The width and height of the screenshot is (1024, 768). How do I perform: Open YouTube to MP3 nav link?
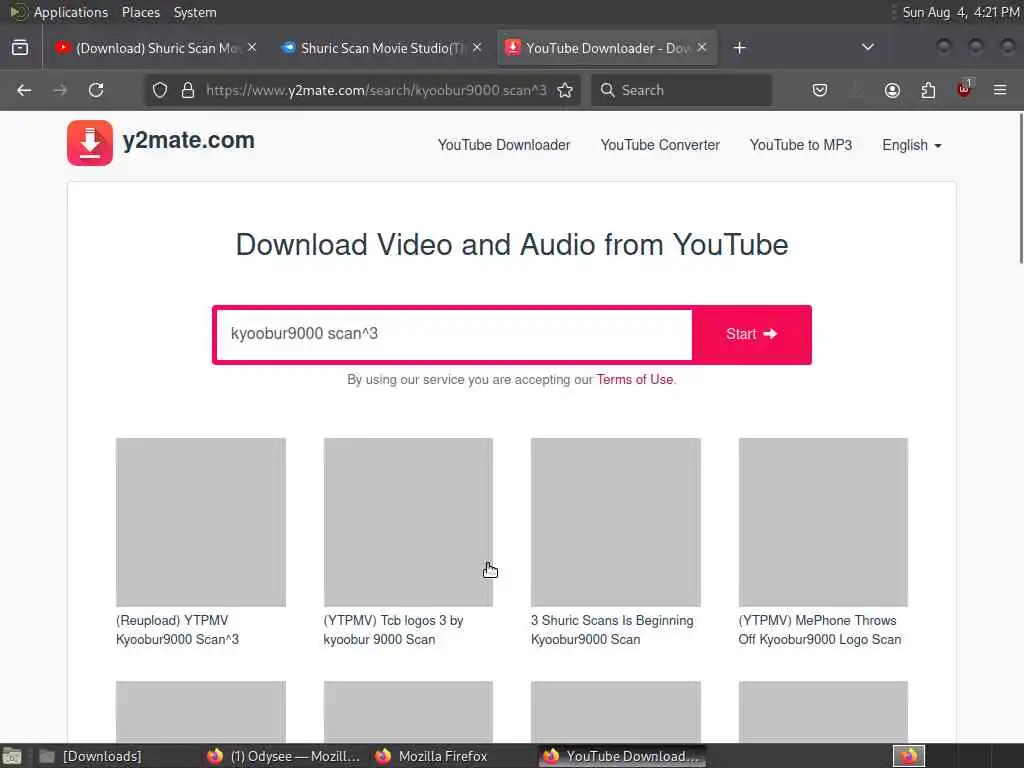click(801, 145)
